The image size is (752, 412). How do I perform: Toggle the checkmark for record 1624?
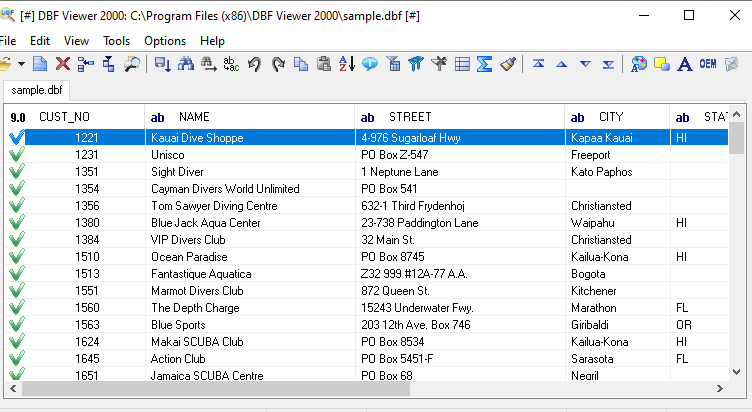coord(16,342)
